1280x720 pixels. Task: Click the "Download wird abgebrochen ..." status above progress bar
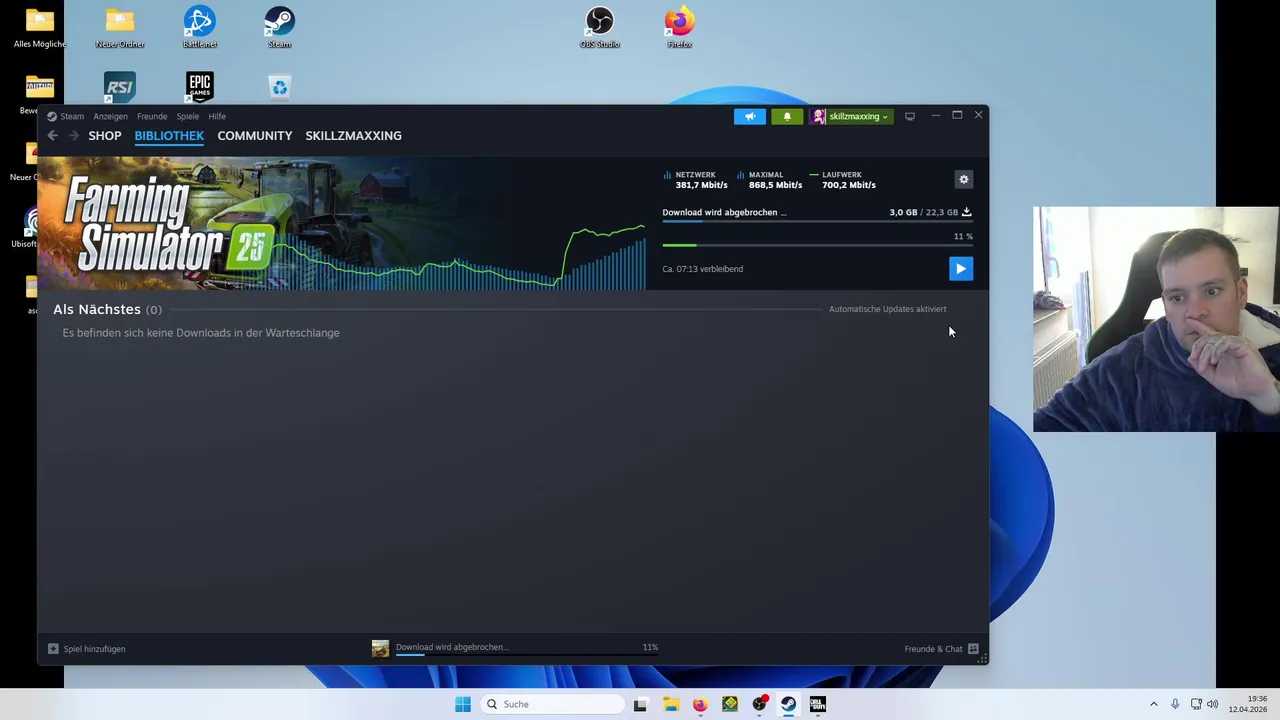[724, 212]
